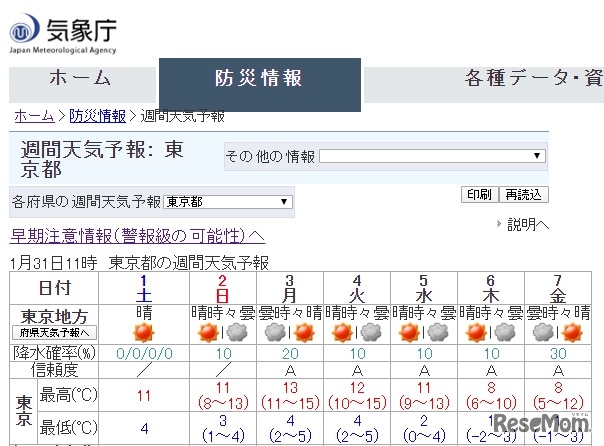The width and height of the screenshot is (604, 446).
Task: Click the 1月31日11時 東京都の週間天気予報 caption
Action: (139, 263)
